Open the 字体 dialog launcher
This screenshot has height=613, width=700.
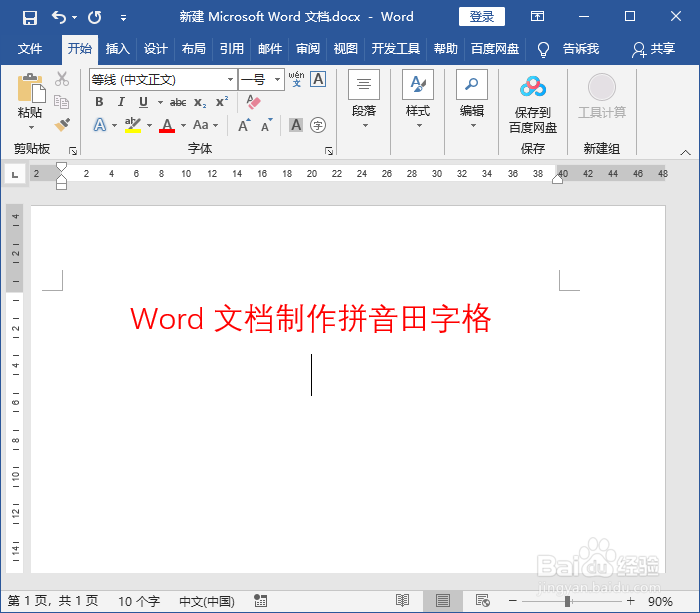click(x=329, y=151)
